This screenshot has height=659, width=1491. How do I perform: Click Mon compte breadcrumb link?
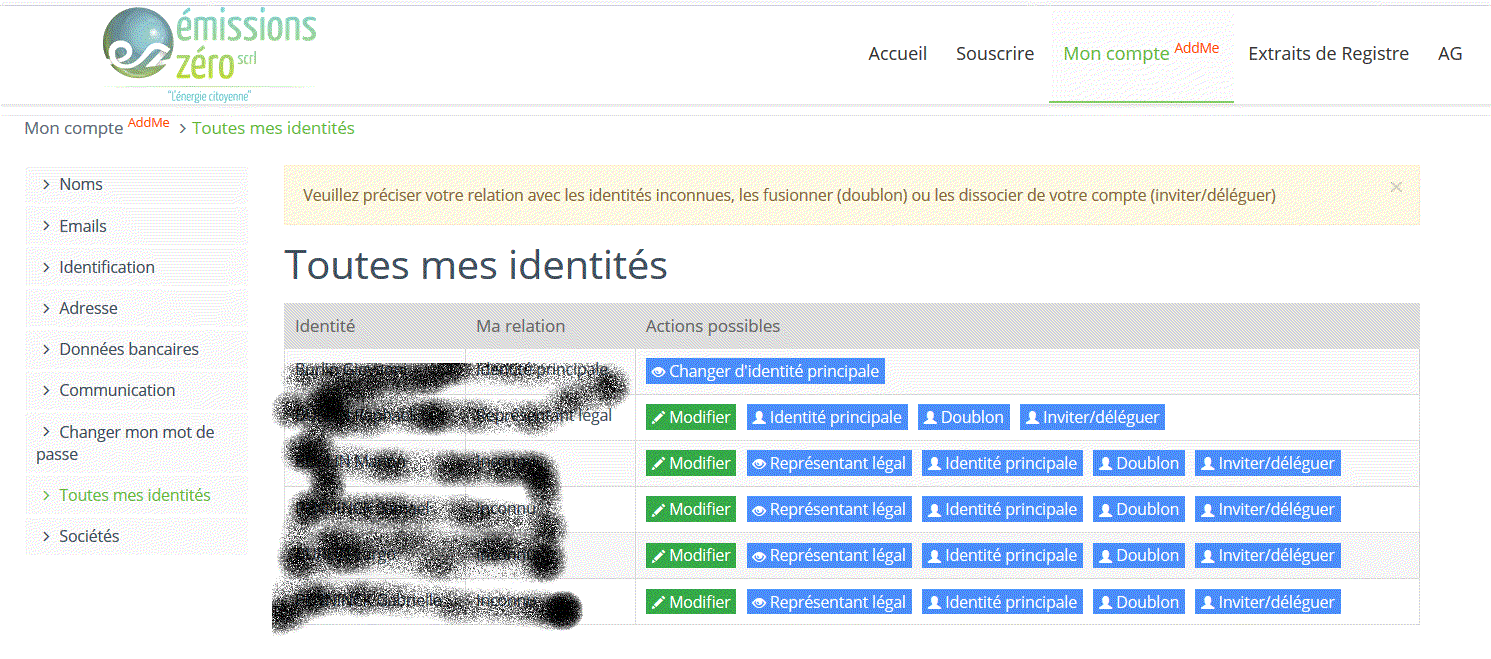pos(73,129)
